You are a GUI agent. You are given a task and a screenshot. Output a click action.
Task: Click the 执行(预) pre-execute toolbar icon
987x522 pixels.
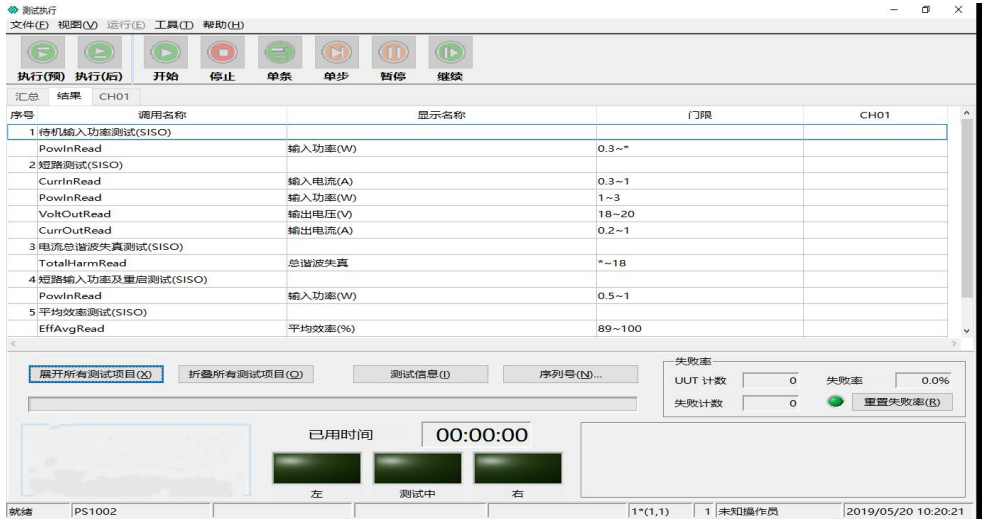pos(36,51)
